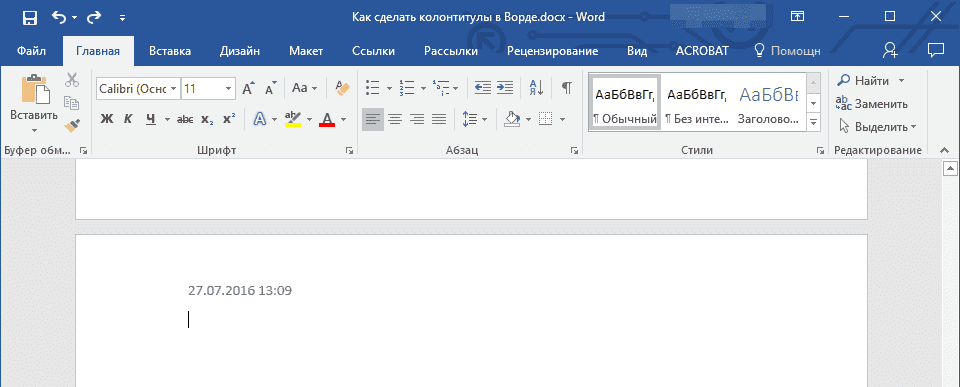Expand the styles gallery more arrow

point(814,122)
